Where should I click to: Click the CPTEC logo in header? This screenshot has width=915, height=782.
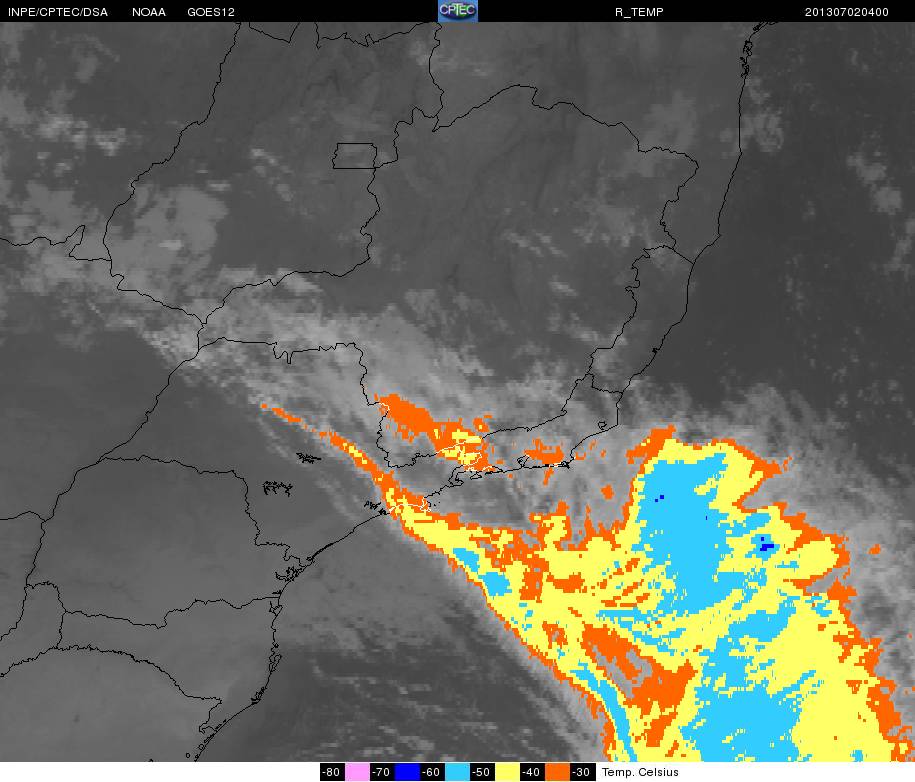458,11
